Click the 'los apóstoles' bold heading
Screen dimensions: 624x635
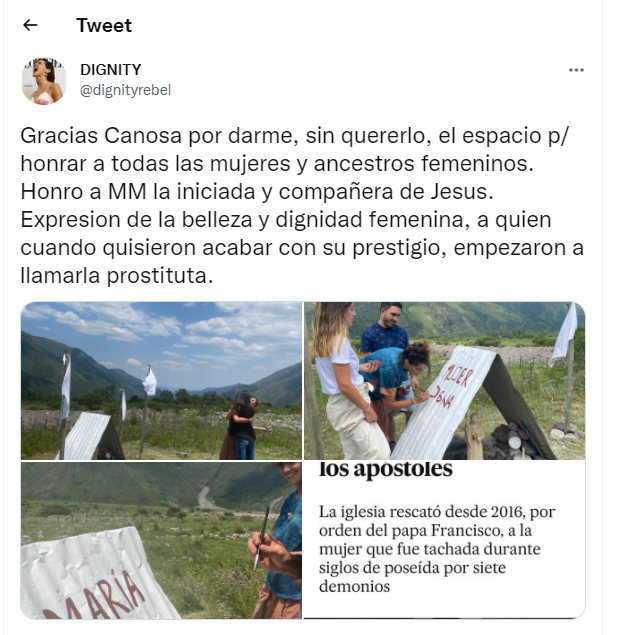tap(385, 469)
